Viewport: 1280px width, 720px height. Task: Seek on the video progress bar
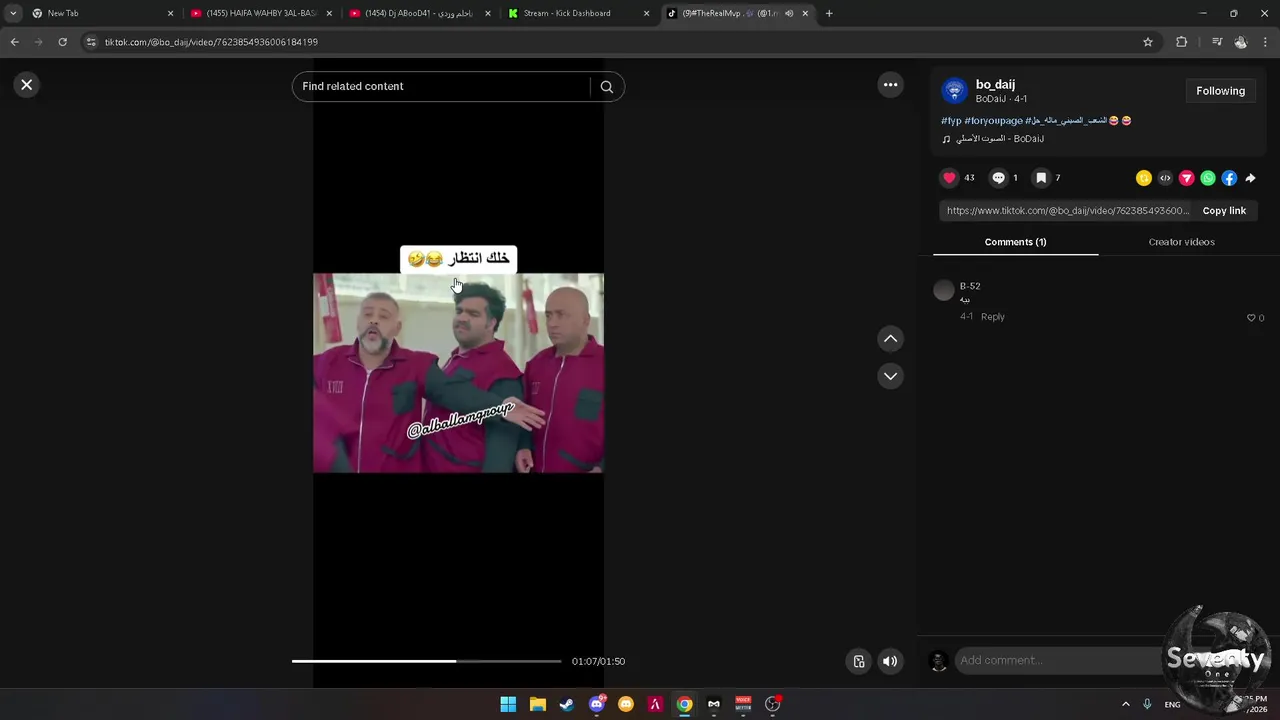[426, 661]
